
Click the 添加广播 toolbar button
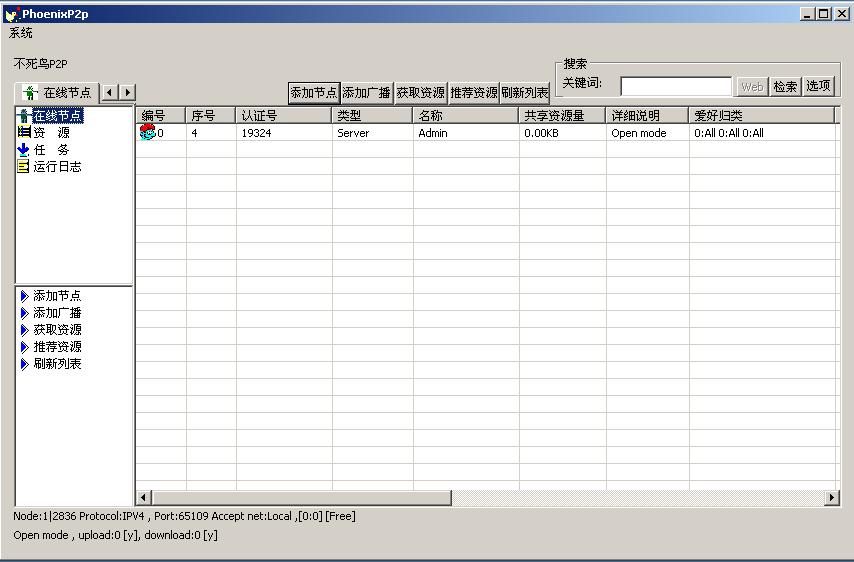click(367, 93)
